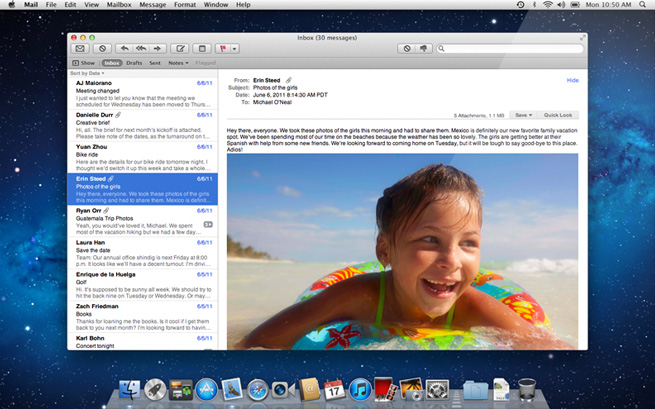The width and height of the screenshot is (655, 409).
Task: Open the Apple menu
Action: 12,5
